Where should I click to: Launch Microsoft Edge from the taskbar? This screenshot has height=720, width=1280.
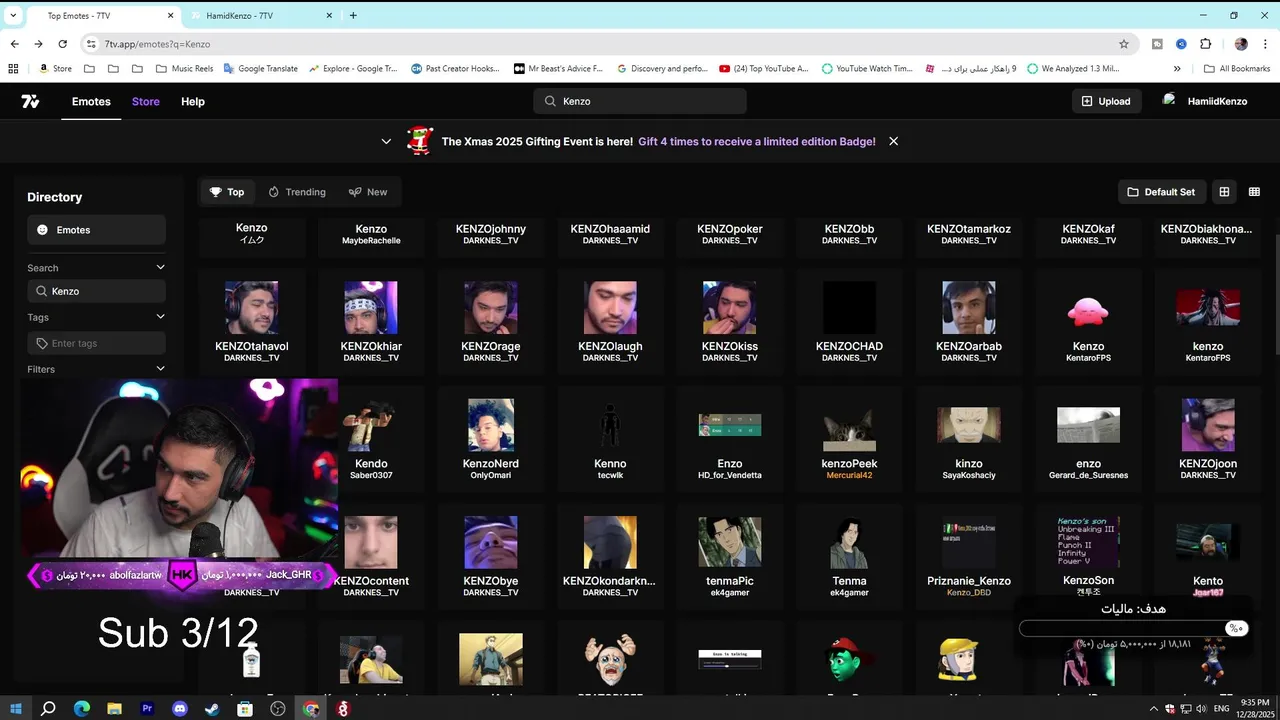(81, 709)
